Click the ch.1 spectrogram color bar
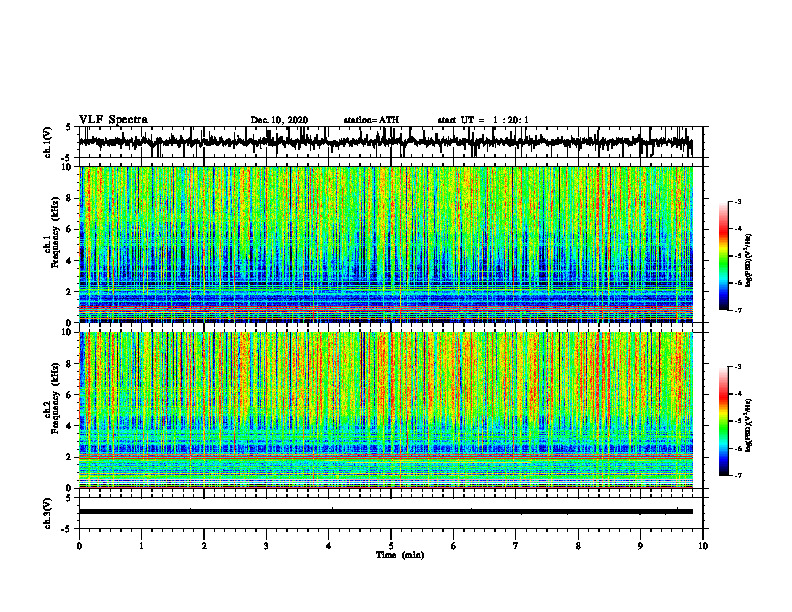This screenshot has height=612, width=792. 723,256
